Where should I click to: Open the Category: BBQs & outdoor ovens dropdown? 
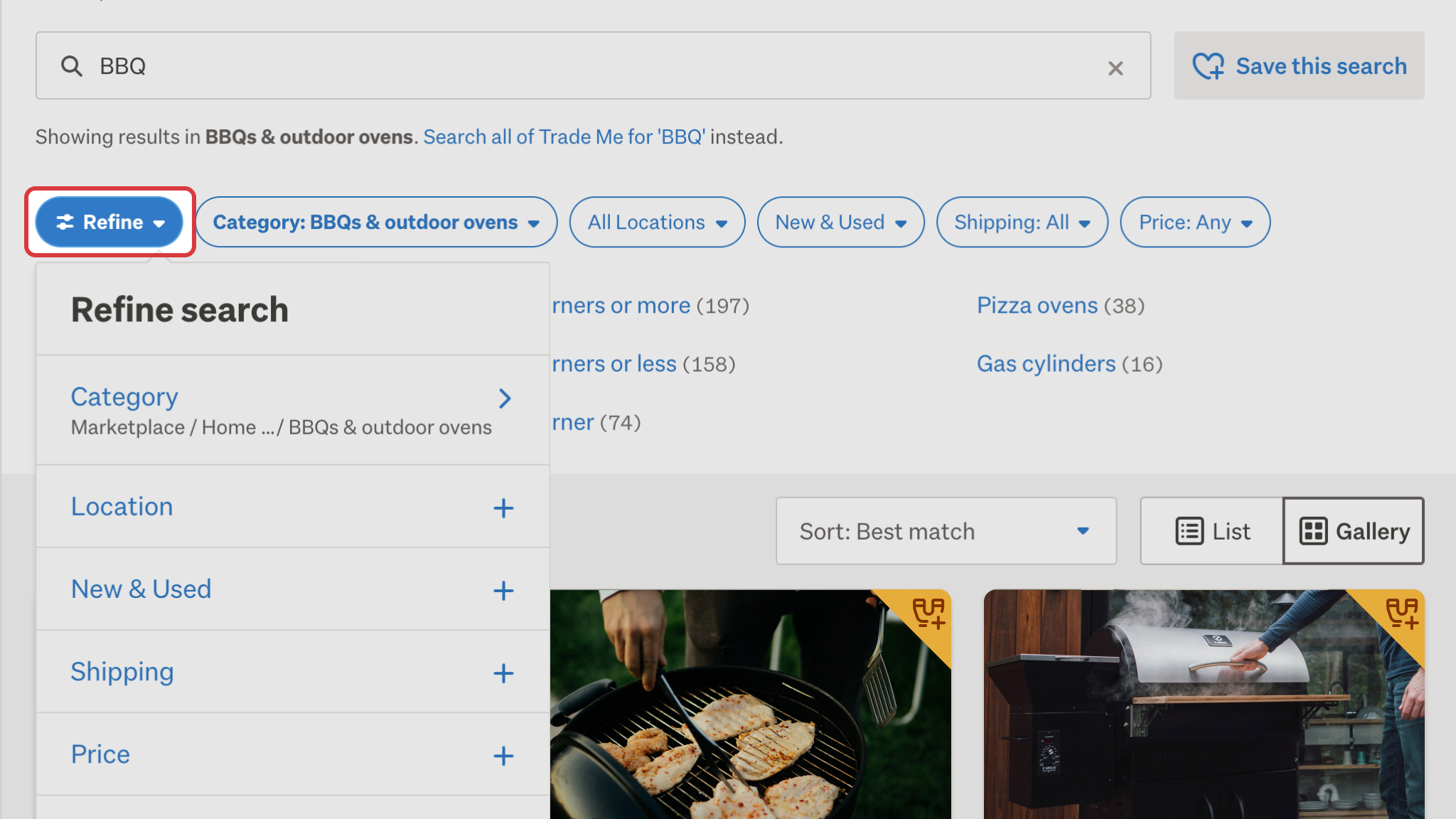(x=376, y=222)
